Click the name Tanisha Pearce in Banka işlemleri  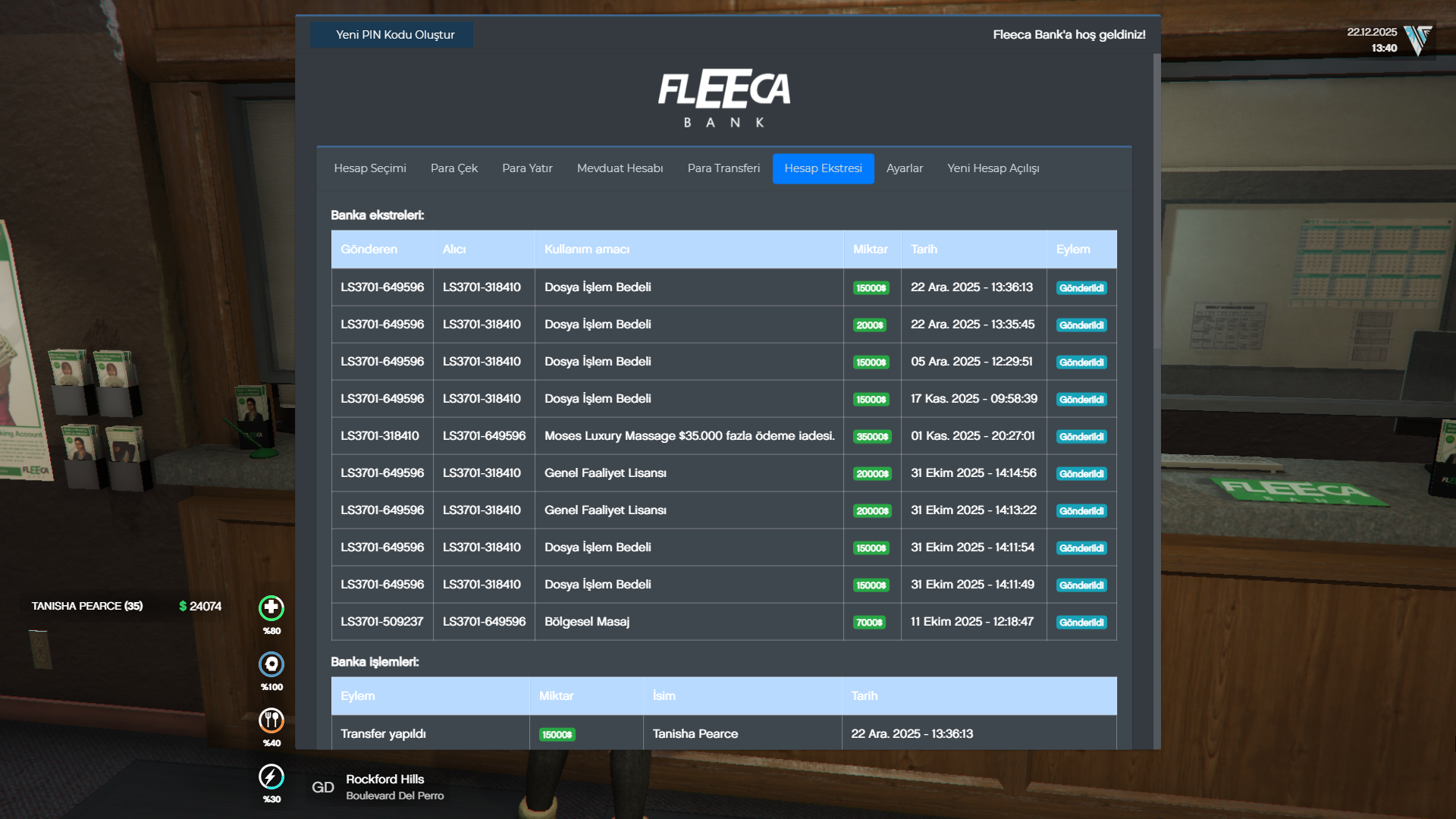695,734
